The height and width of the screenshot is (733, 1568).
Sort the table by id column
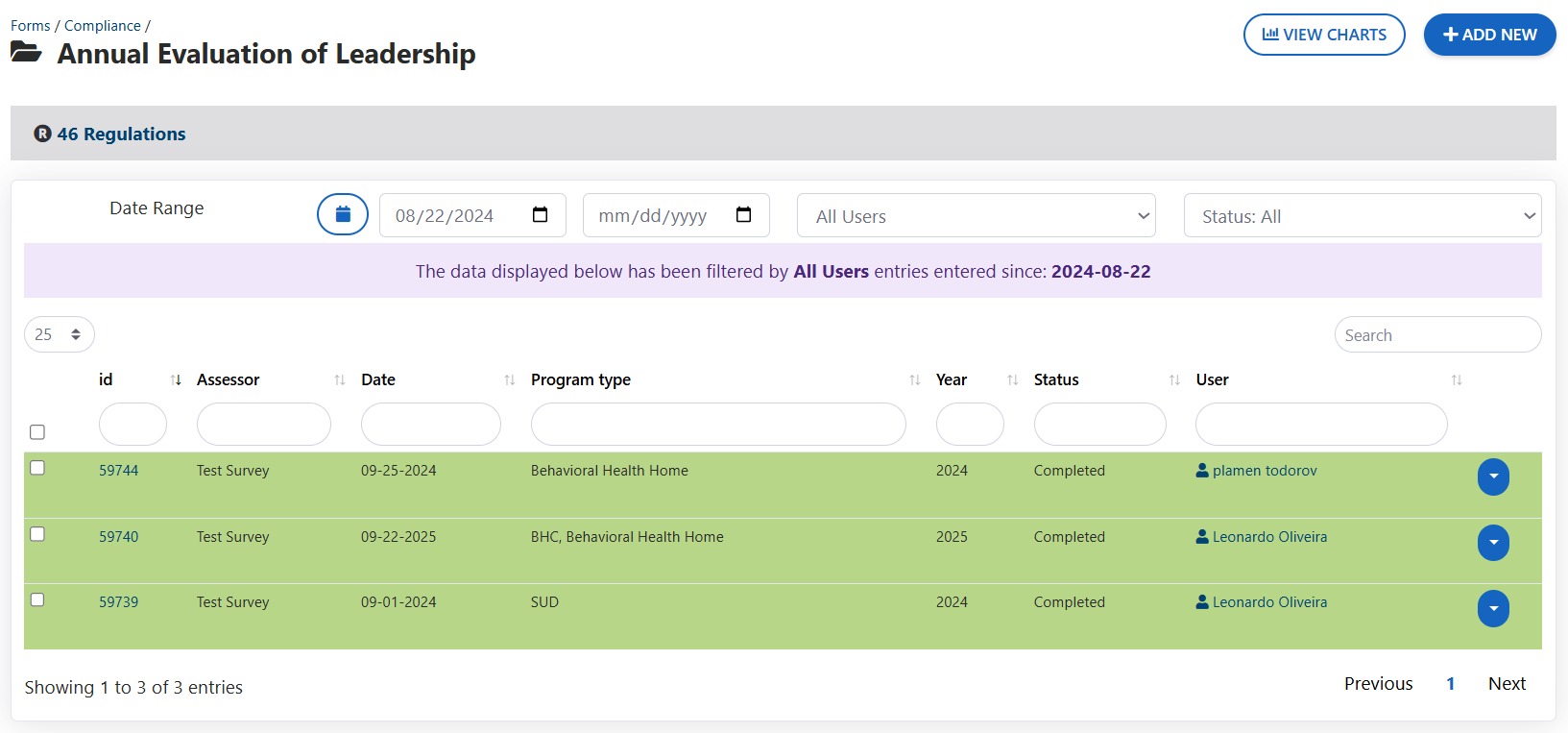tap(176, 380)
